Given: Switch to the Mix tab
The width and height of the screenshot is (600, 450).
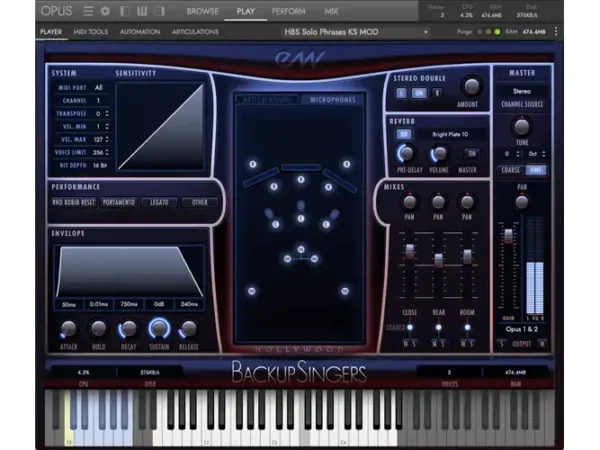Looking at the screenshot, I should coord(331,11).
